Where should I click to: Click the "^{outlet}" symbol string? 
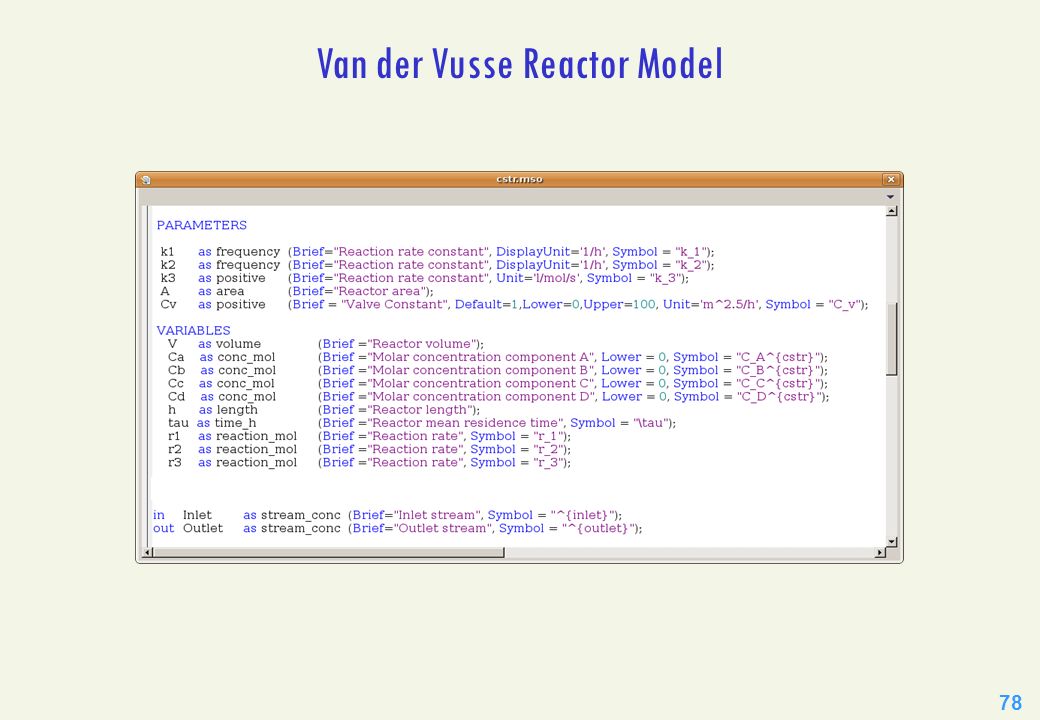[x=599, y=528]
